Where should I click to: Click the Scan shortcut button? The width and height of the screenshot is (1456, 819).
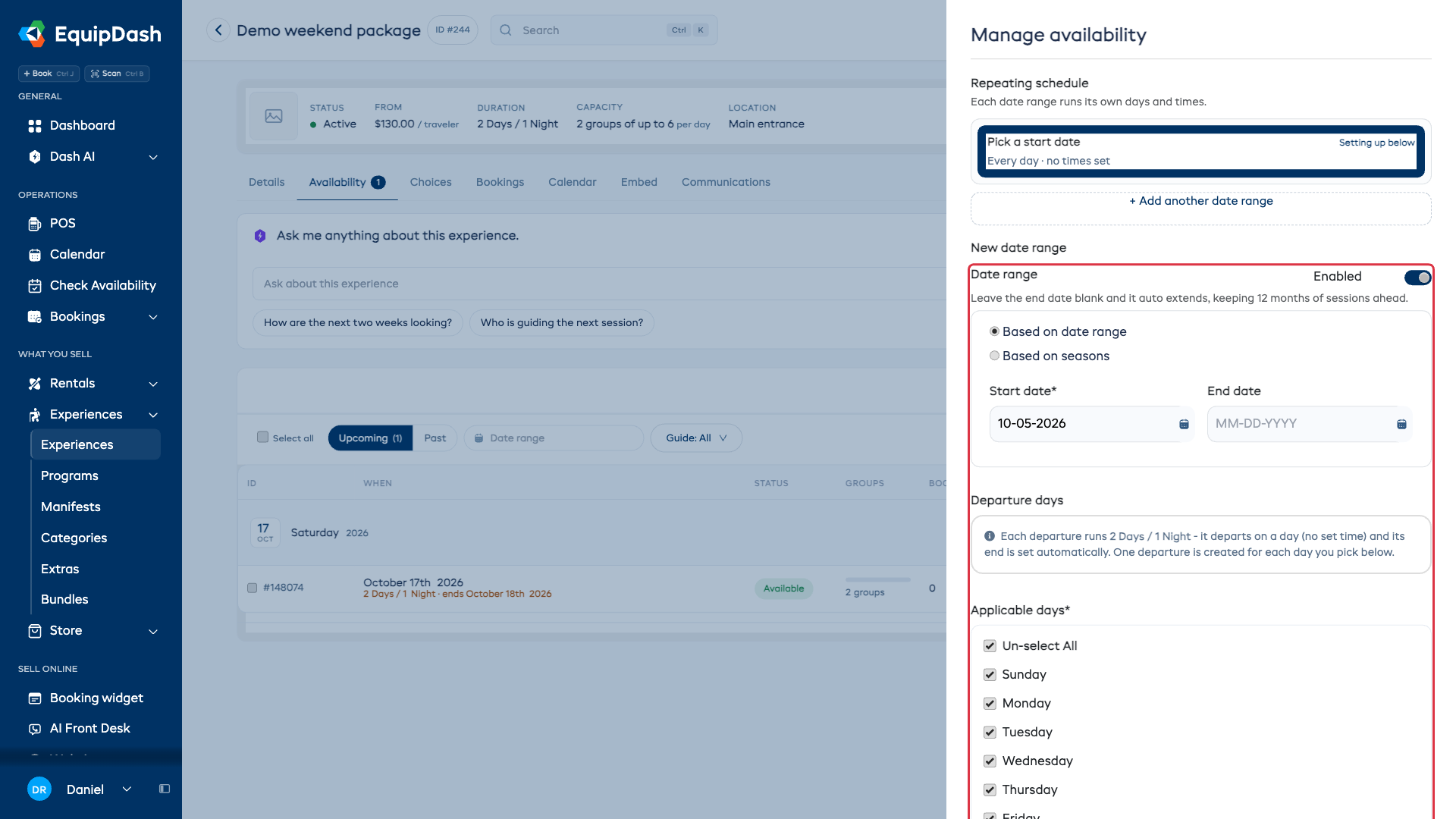[x=117, y=74]
